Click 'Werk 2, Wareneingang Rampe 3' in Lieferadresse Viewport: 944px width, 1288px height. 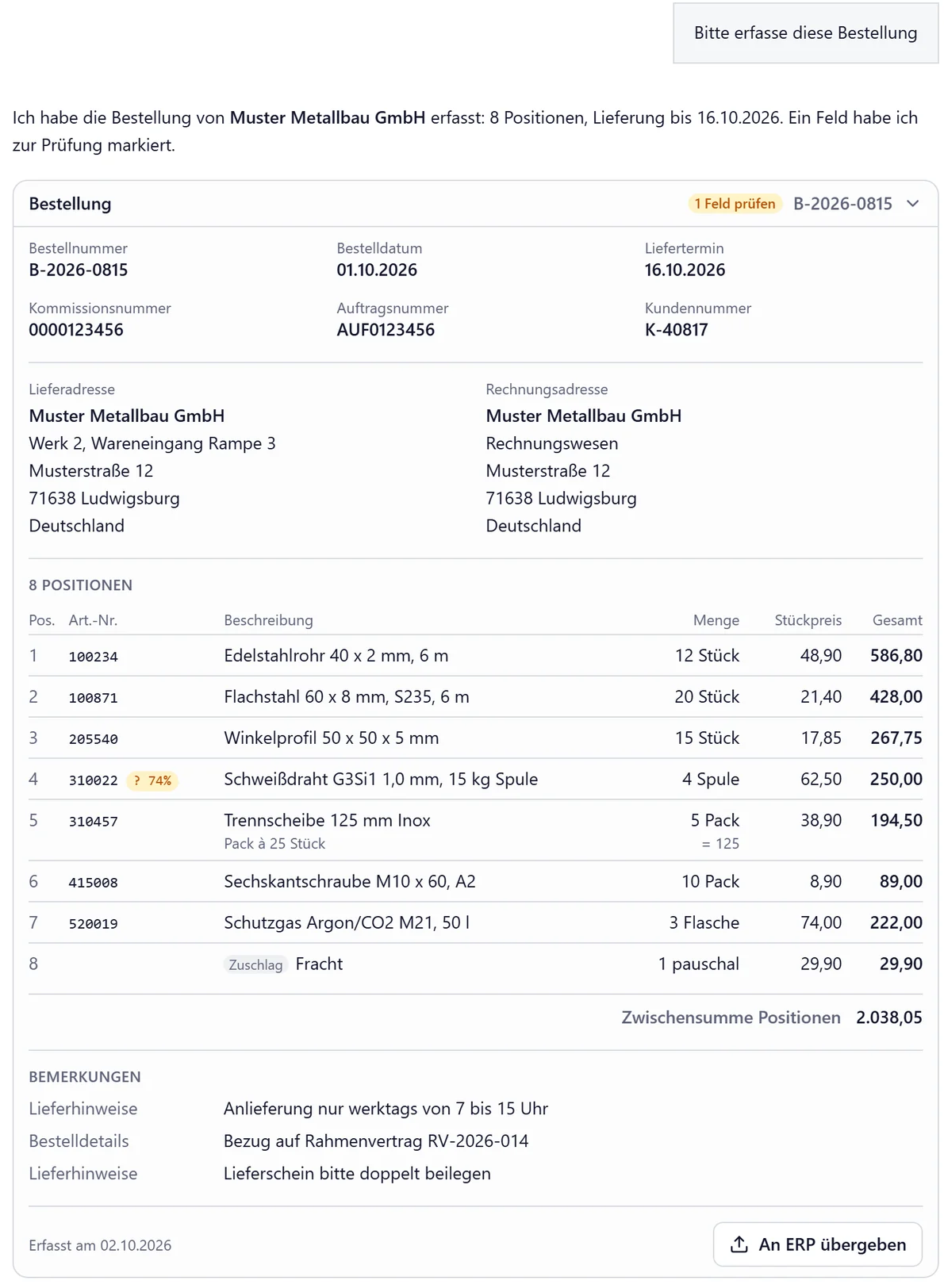point(152,443)
